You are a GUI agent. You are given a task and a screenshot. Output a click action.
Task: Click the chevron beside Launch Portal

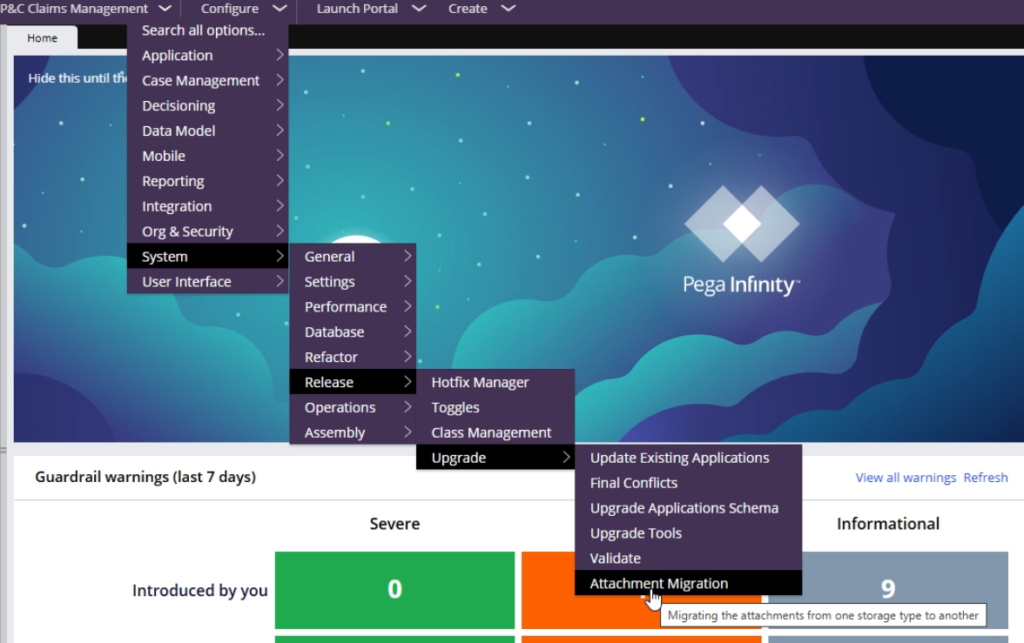coord(419,8)
